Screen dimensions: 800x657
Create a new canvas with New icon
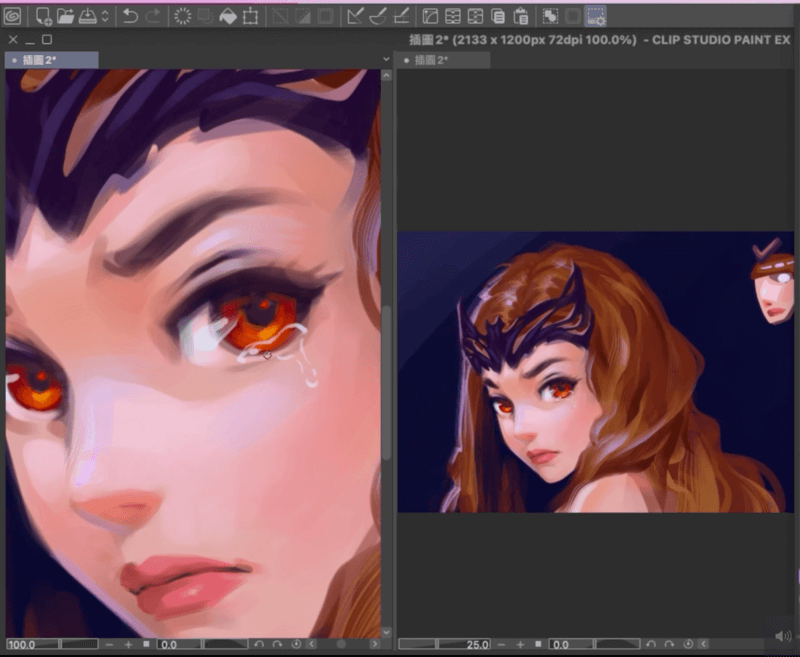tap(44, 16)
